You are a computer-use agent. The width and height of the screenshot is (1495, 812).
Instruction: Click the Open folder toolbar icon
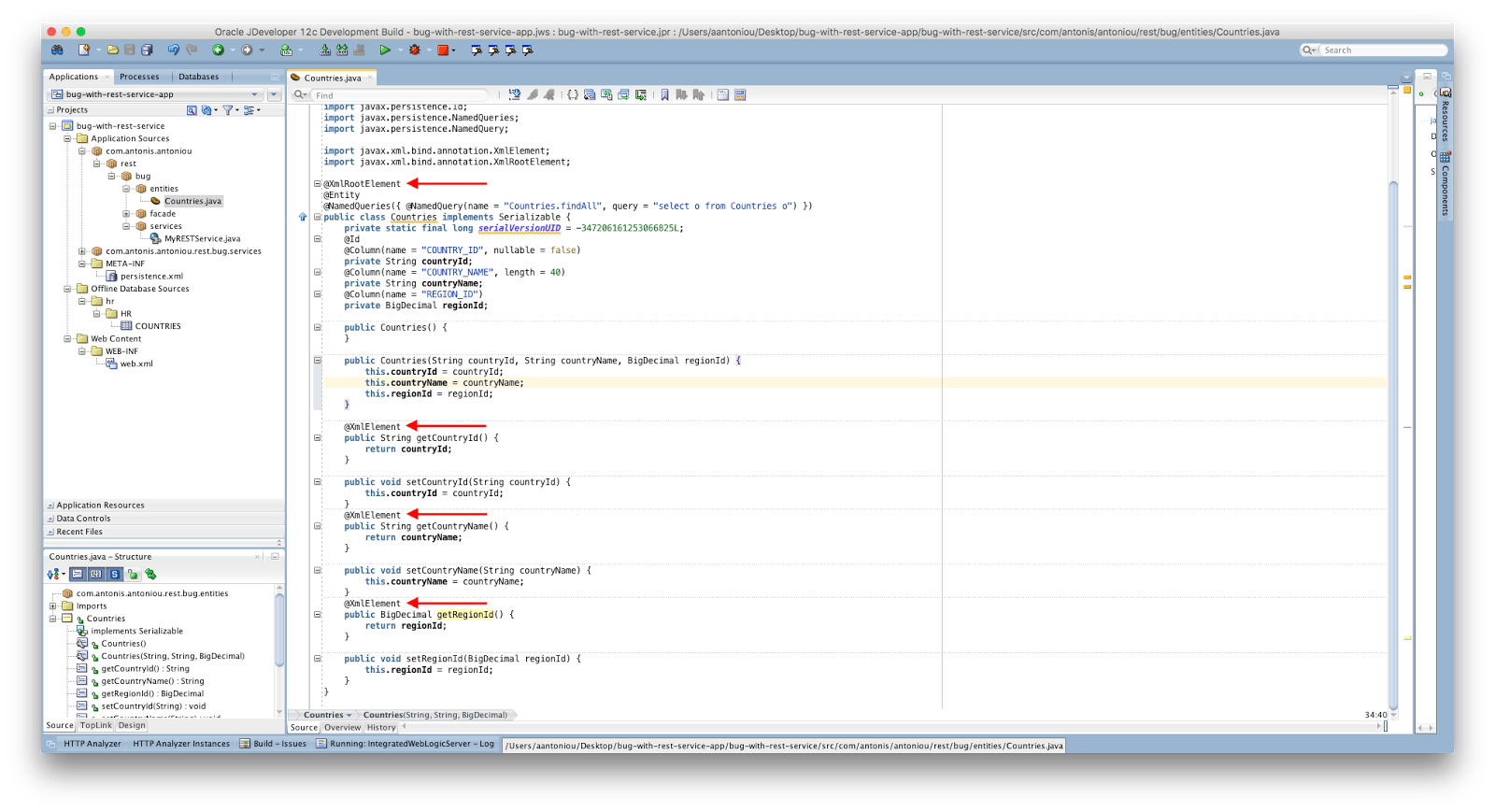(113, 50)
